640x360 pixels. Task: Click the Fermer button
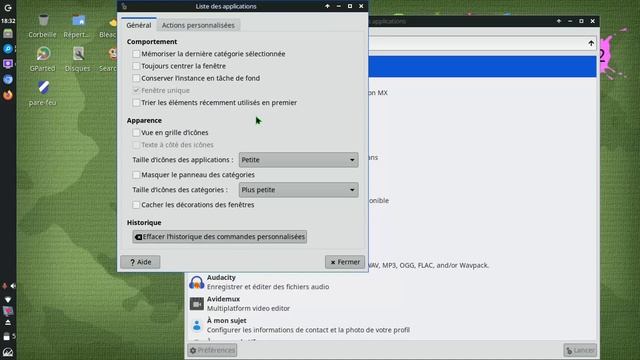coord(345,262)
